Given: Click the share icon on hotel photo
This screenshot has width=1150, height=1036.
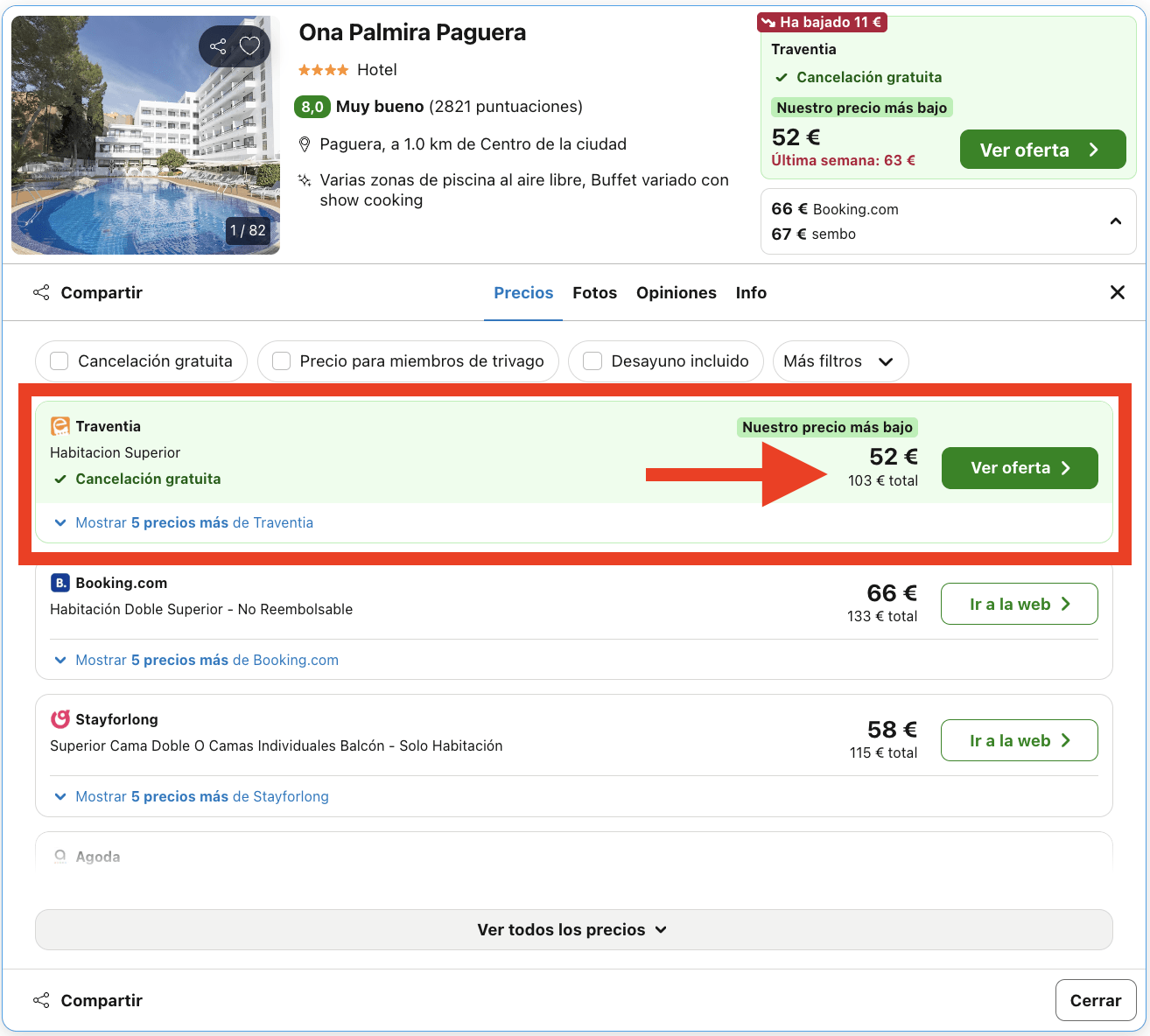Looking at the screenshot, I should coord(218,46).
